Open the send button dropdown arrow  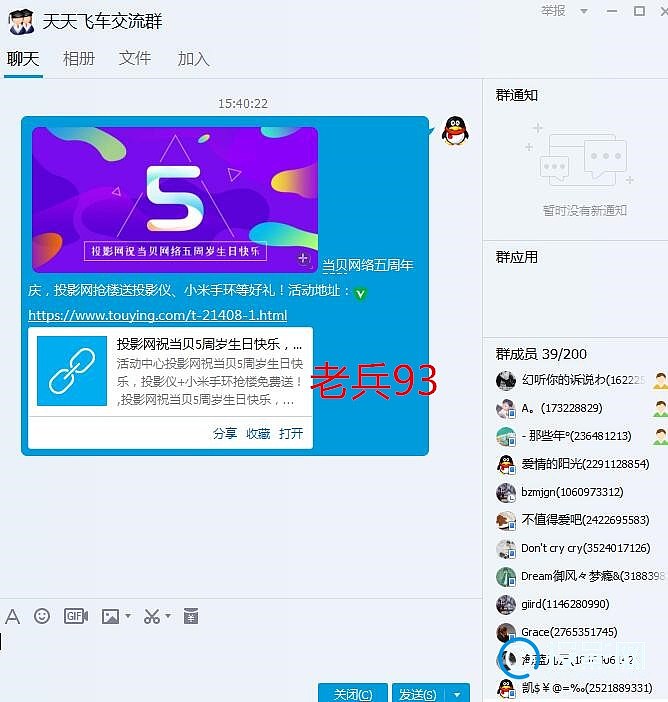458,694
